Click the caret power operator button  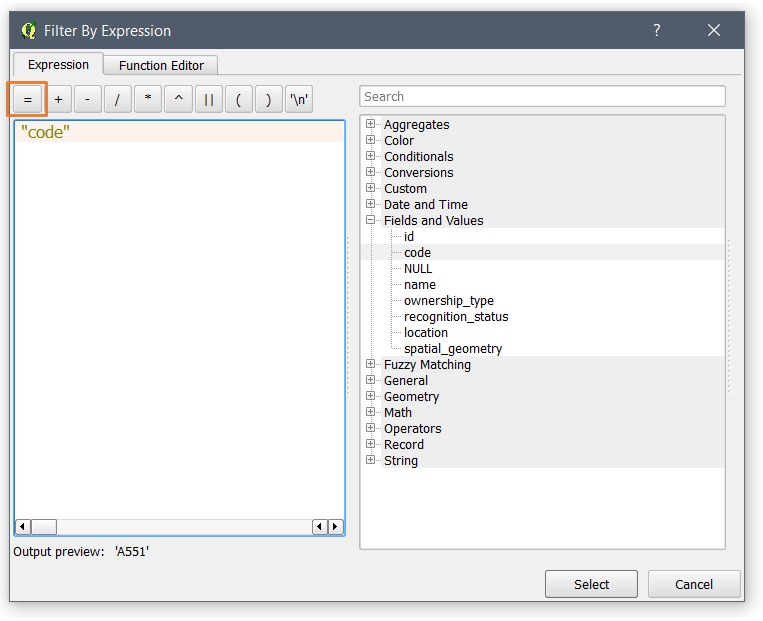[x=178, y=99]
